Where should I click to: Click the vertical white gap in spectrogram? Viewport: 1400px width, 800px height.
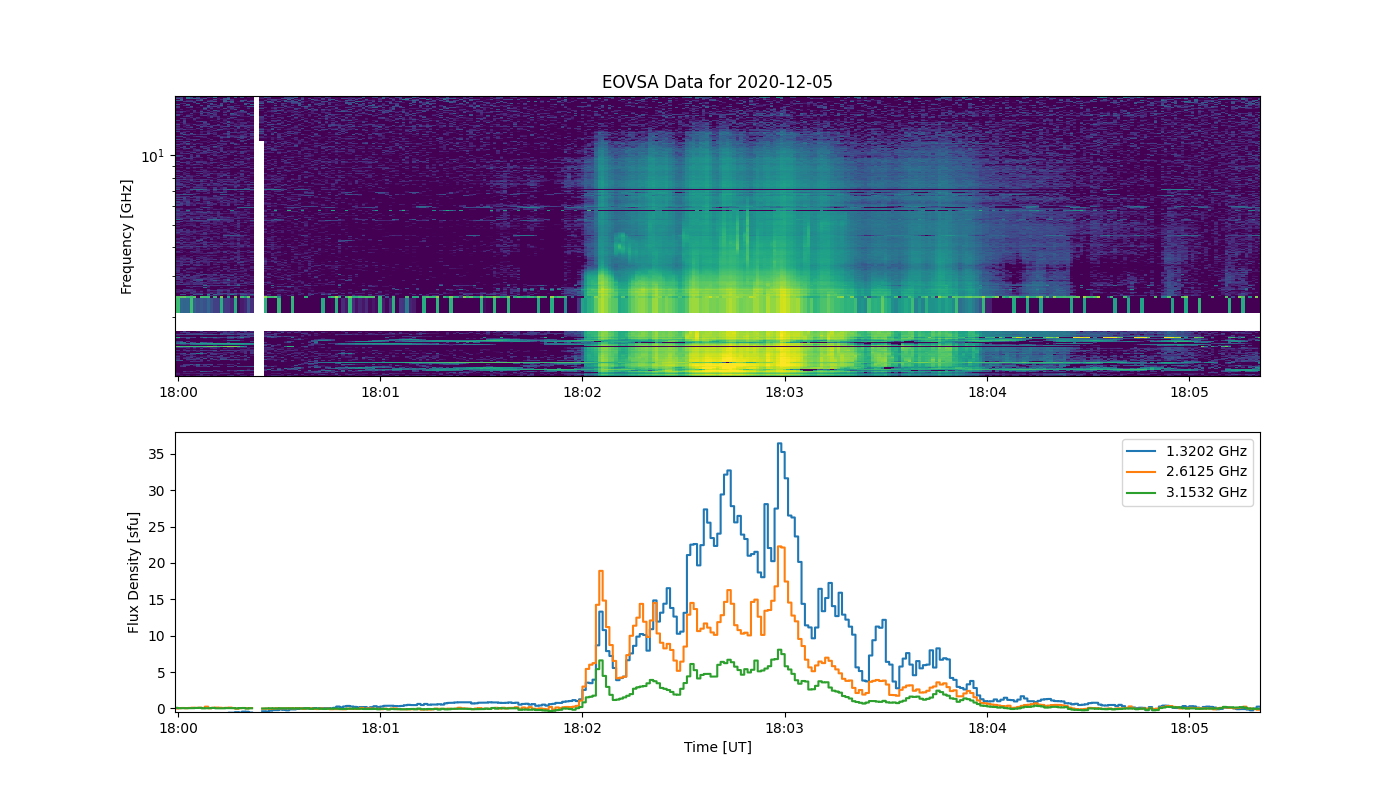click(258, 237)
